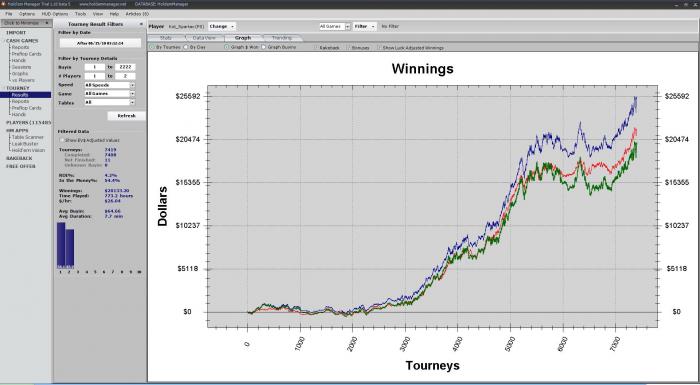Click the Tourneys count value 7419
The image size is (700, 385).
[110, 150]
